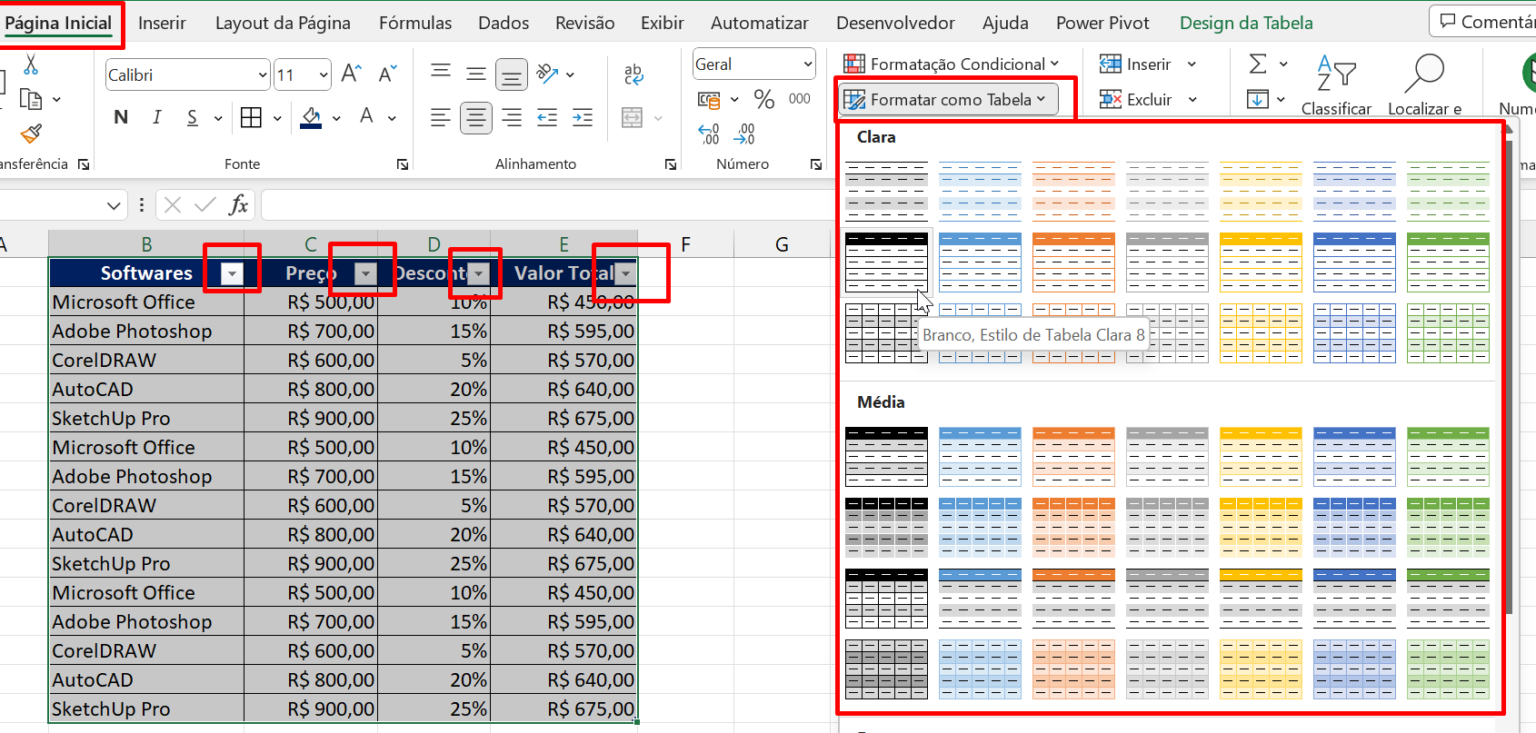Select middle vertical alignment icon
The image size is (1536, 733).
click(476, 73)
